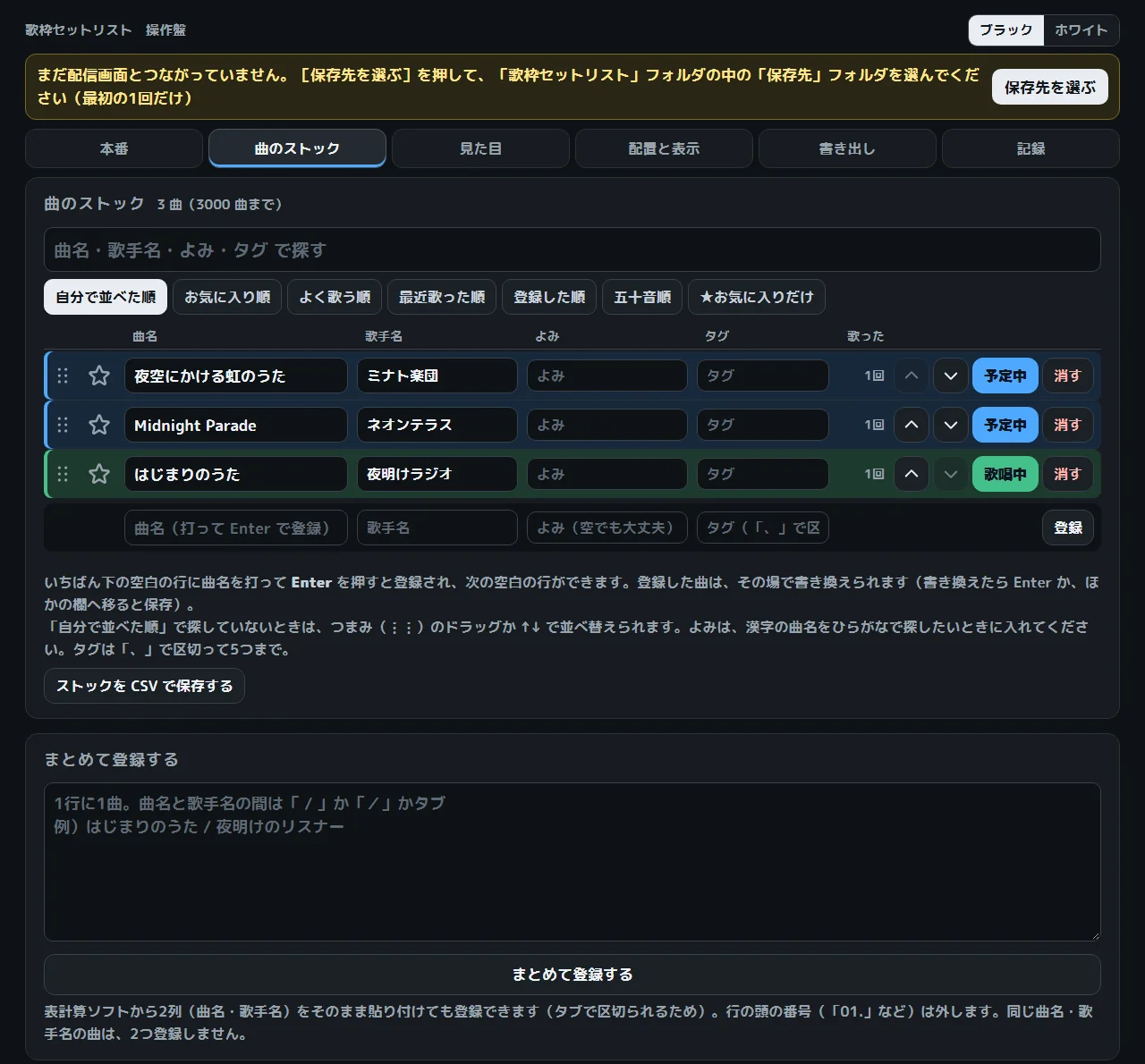Delete Midnight Parade with 消す
Image resolution: width=1145 pixels, height=1064 pixels.
point(1067,425)
